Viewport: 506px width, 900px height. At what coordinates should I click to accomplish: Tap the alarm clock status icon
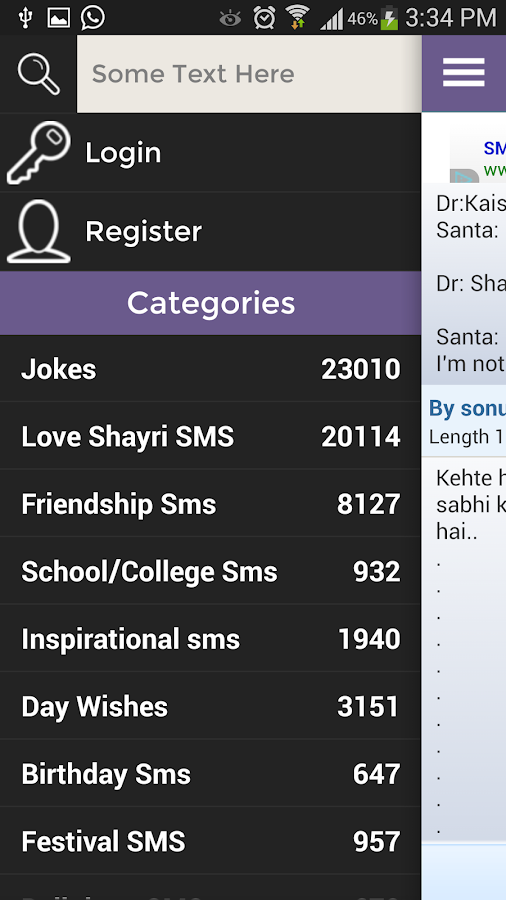point(264,18)
